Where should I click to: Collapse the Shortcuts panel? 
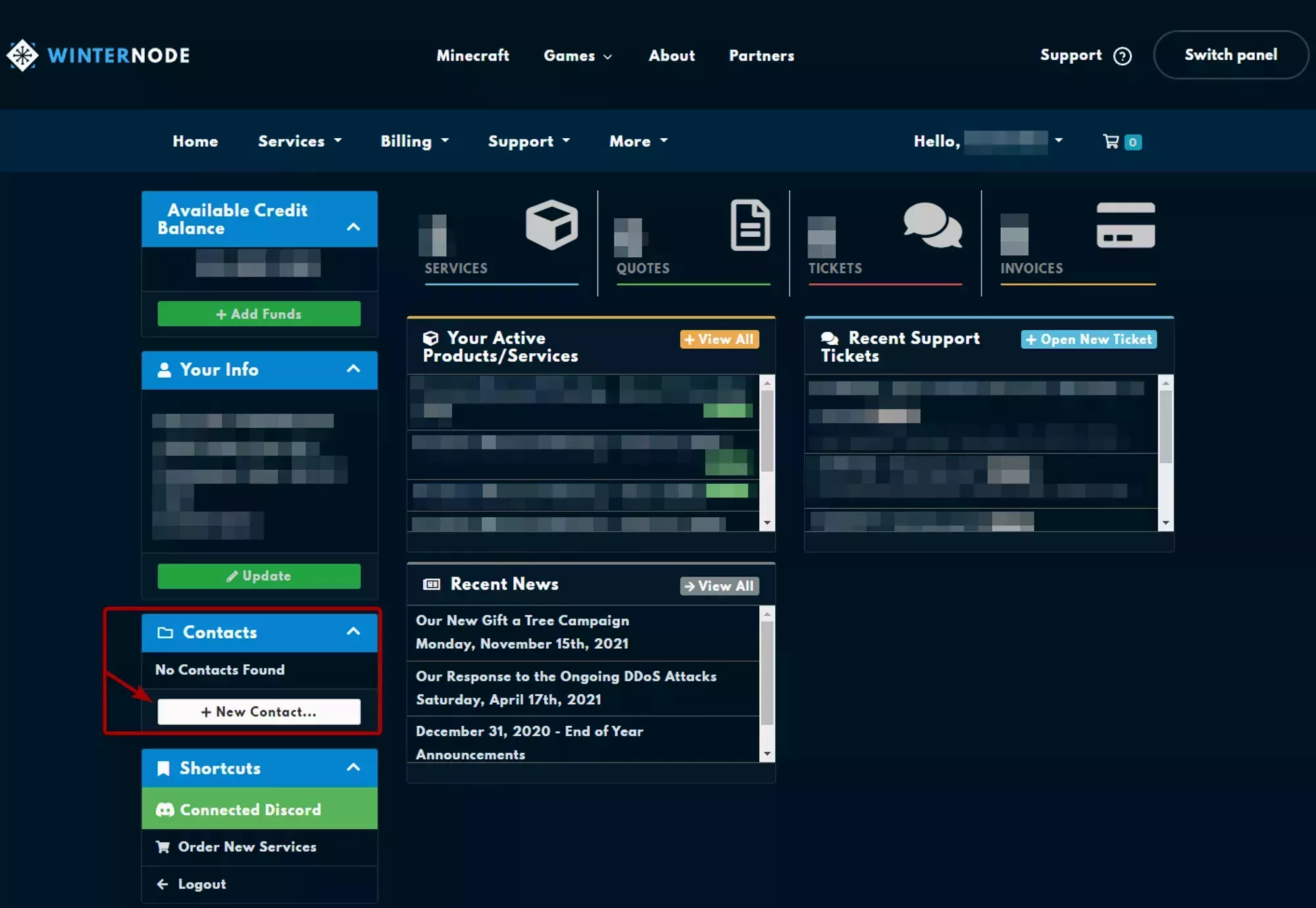[353, 767]
